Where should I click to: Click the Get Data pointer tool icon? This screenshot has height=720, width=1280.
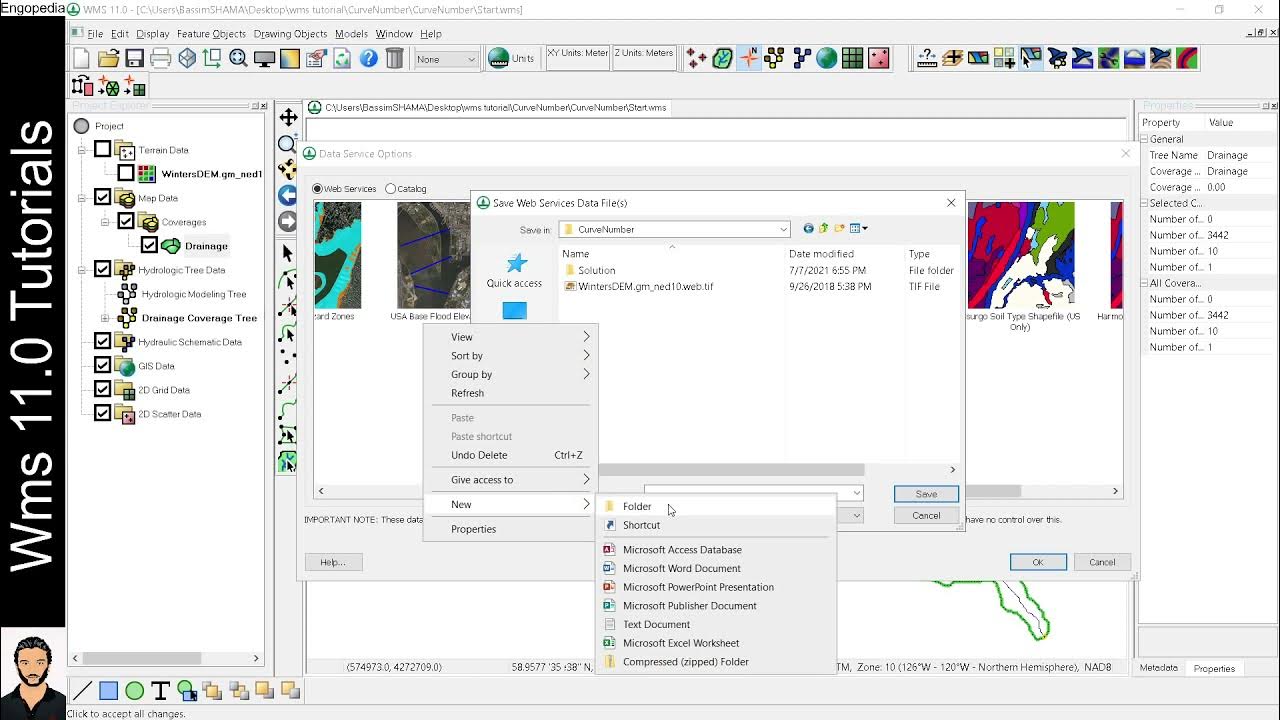(1030, 59)
